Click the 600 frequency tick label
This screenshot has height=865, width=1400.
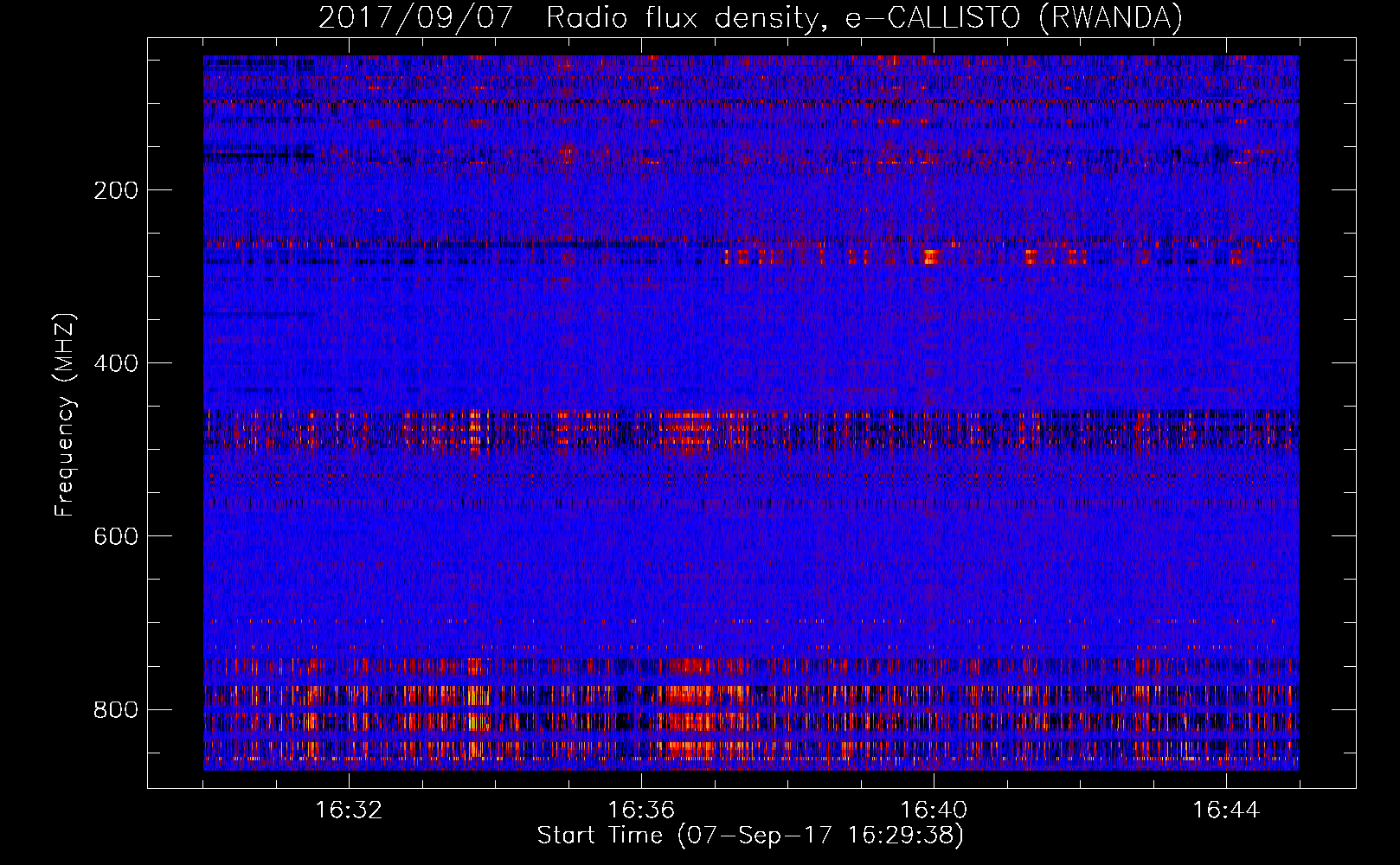116,536
